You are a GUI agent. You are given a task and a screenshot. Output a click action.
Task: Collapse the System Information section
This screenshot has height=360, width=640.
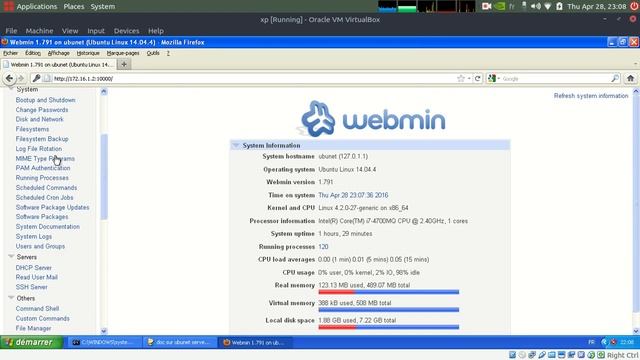coord(236,145)
